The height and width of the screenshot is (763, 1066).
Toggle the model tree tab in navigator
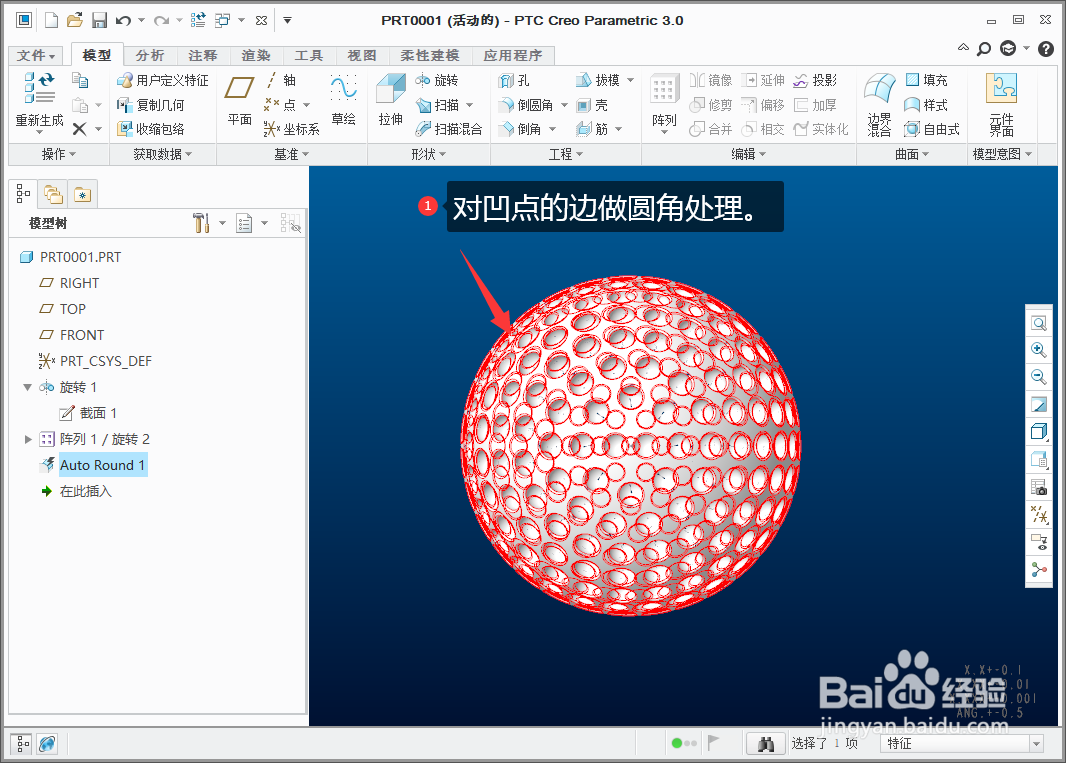click(23, 194)
